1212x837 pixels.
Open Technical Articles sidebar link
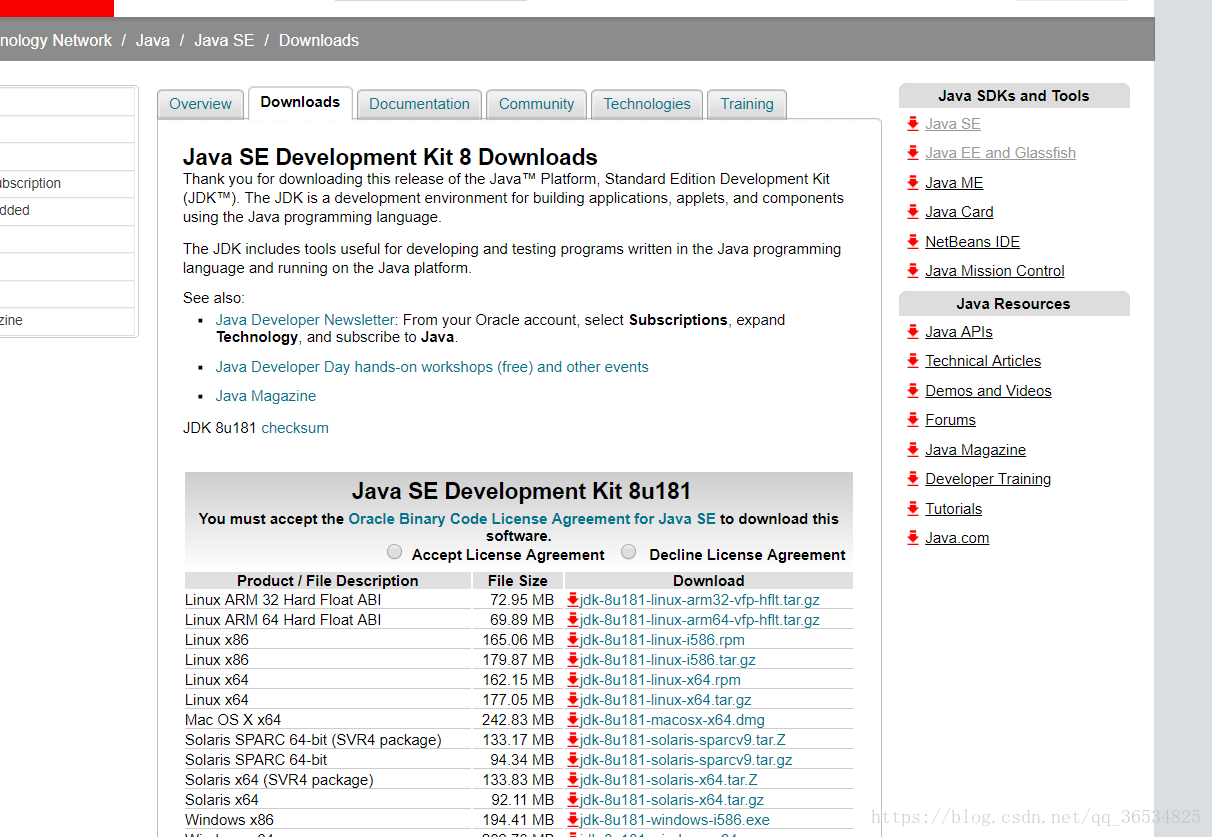pyautogui.click(x=983, y=361)
